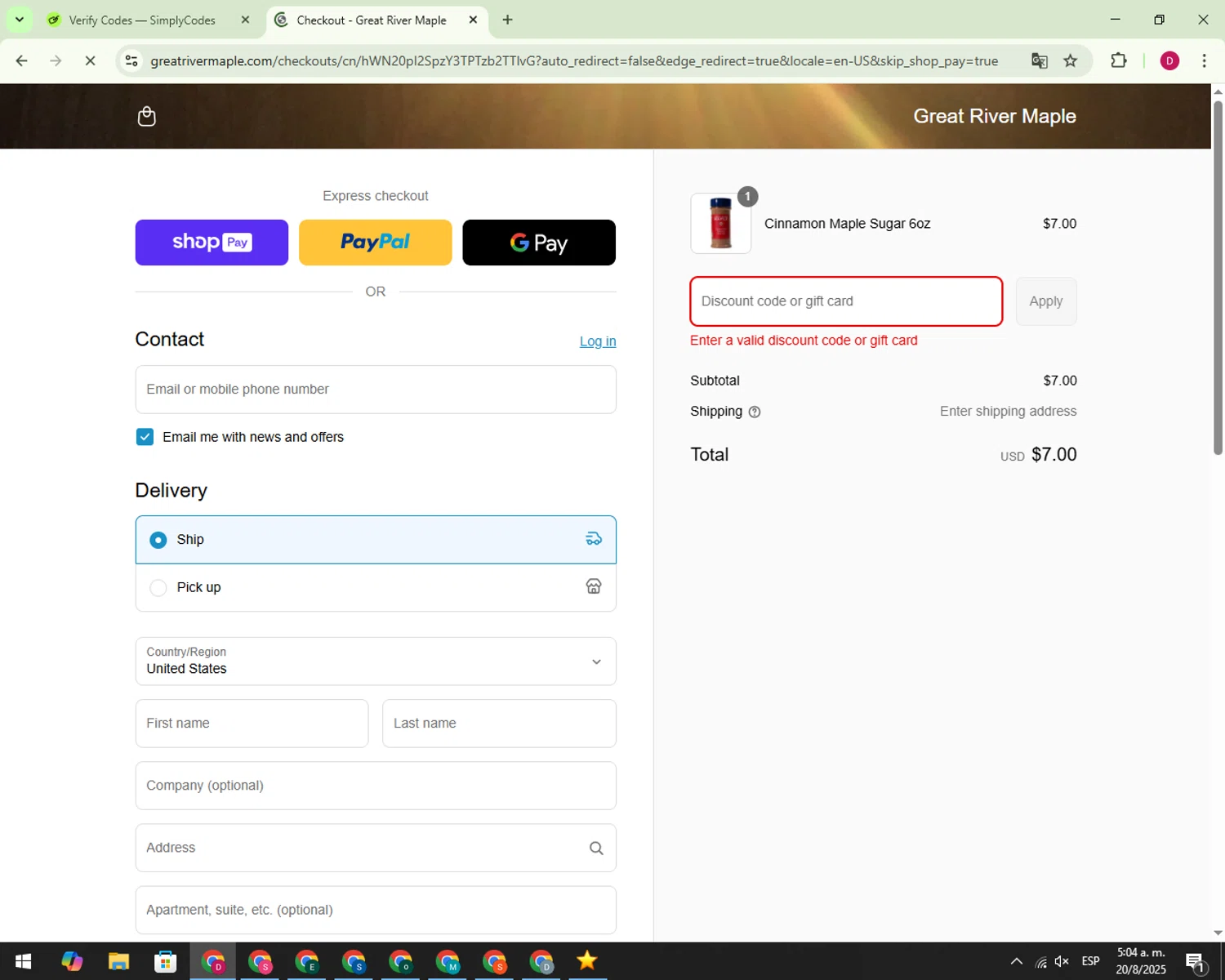The image size is (1225, 980).
Task: Open the tab search dropdown arrow
Action: tap(19, 20)
